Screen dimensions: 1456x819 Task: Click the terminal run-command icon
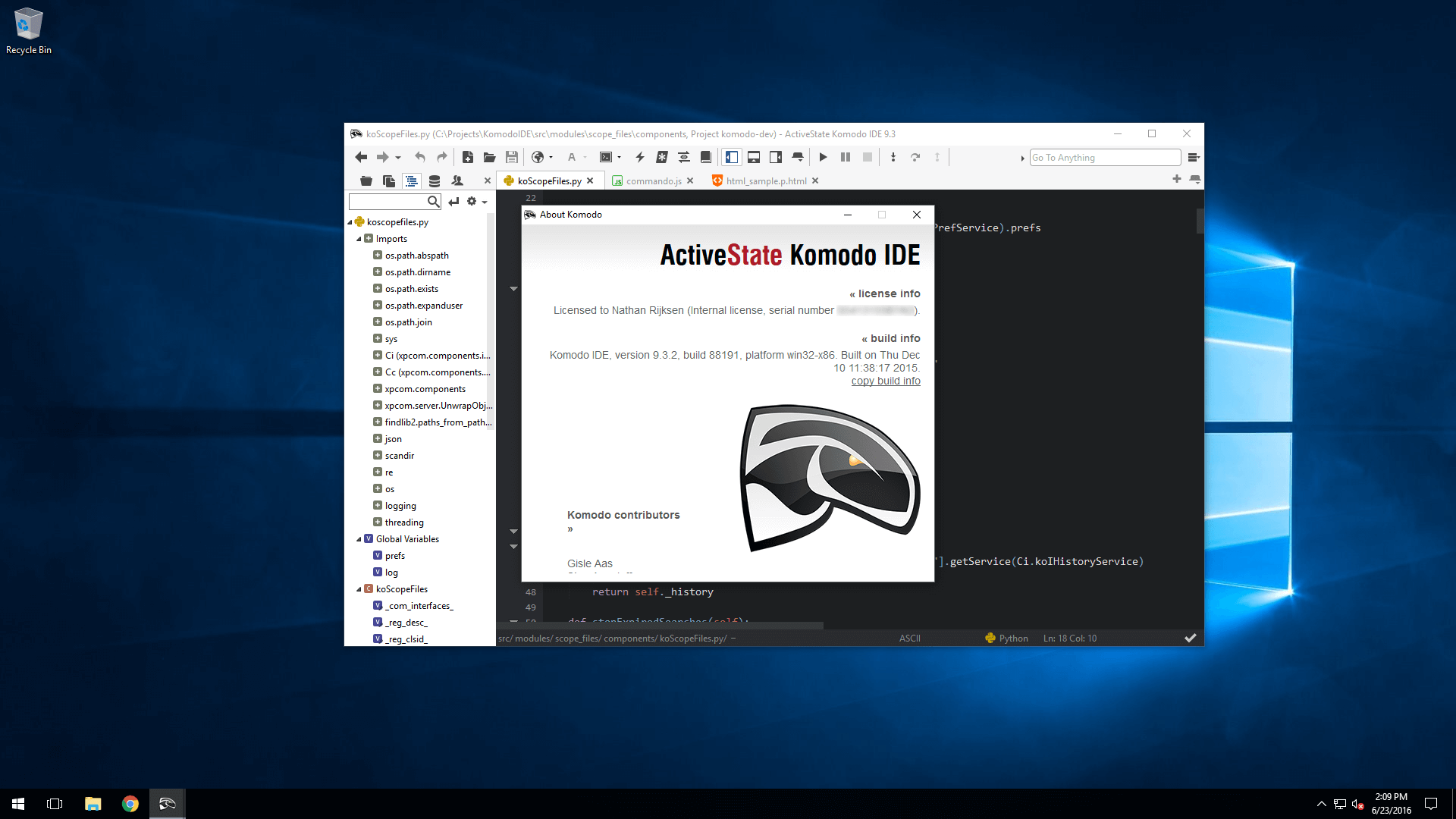pyautogui.click(x=606, y=157)
